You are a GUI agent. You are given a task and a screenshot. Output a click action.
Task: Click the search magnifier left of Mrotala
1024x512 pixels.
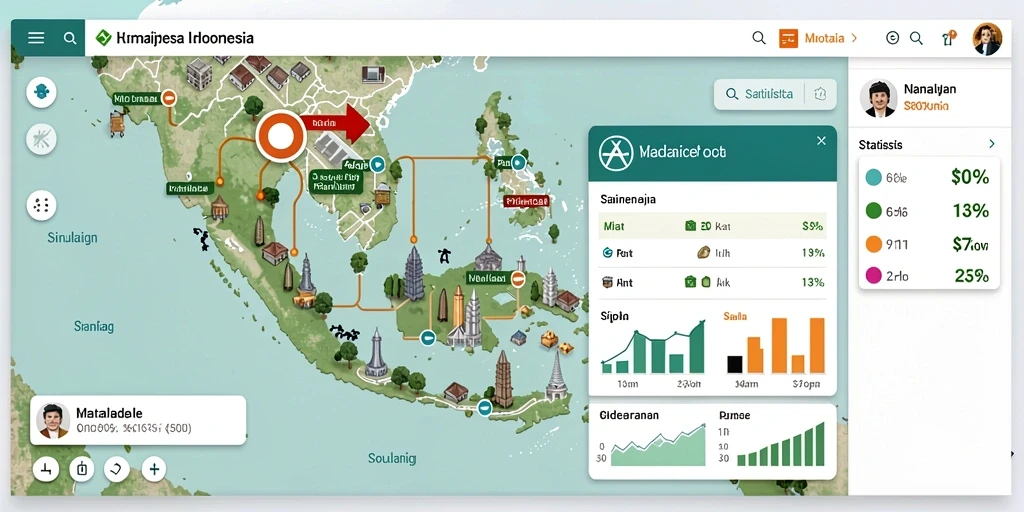[759, 38]
